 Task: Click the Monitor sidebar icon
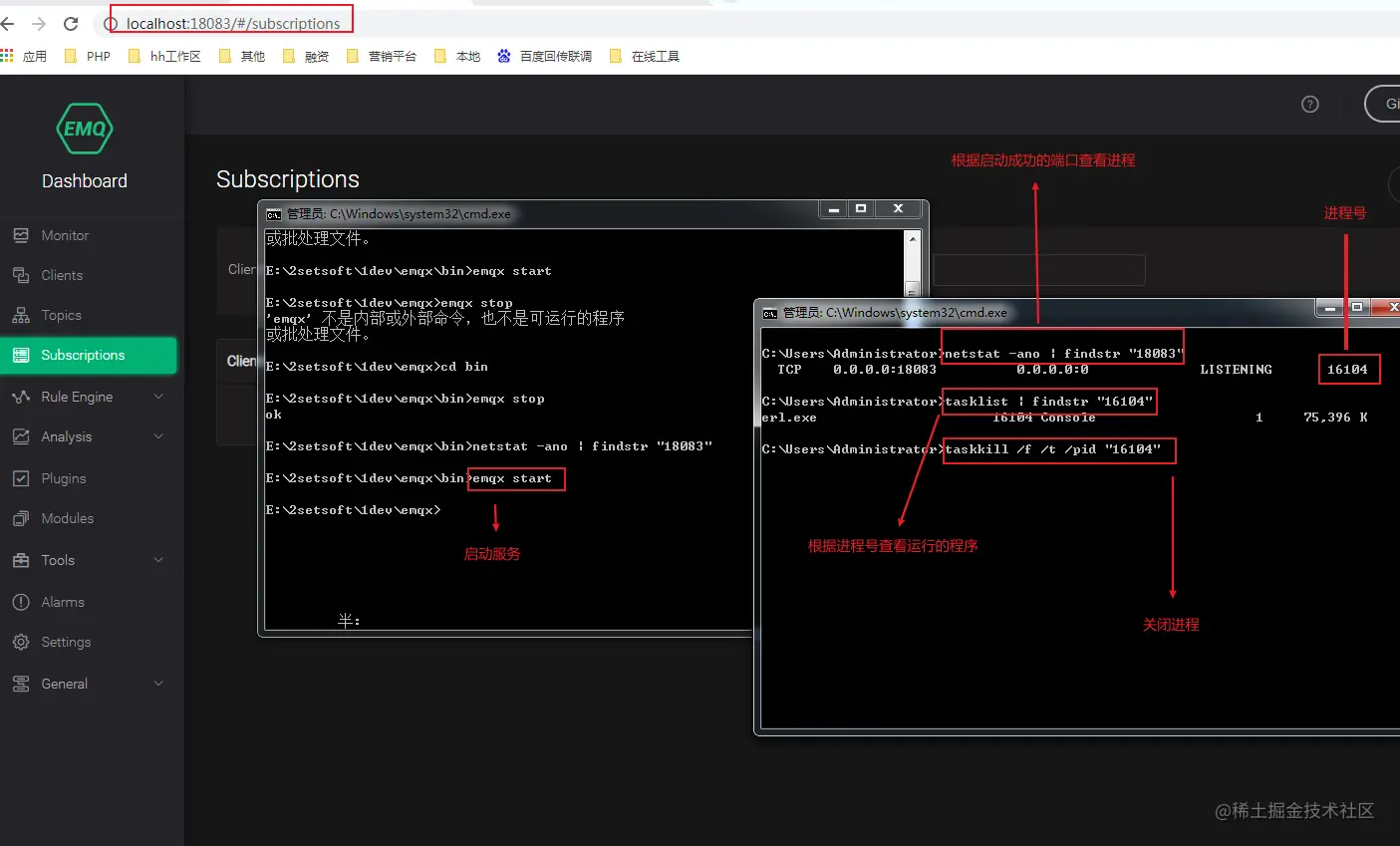21,235
